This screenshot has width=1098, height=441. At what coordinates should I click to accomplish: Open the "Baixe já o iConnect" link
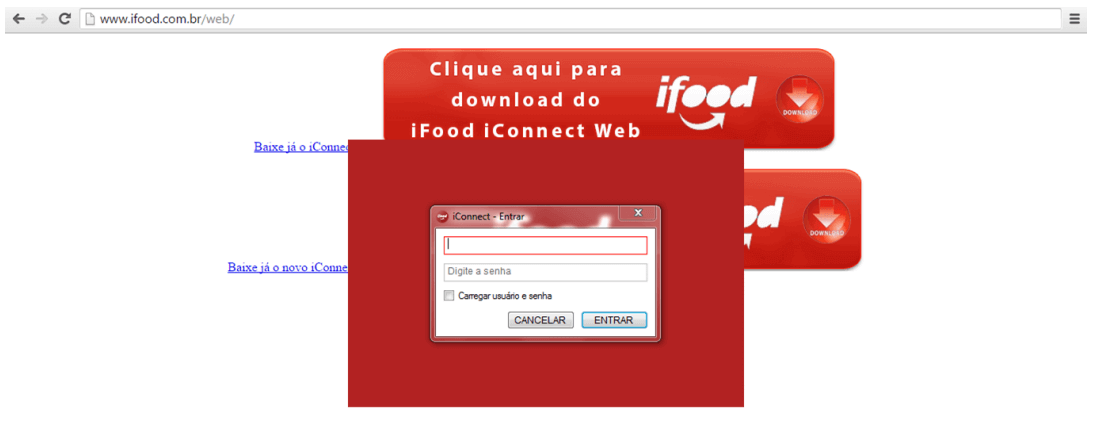pyautogui.click(x=301, y=147)
